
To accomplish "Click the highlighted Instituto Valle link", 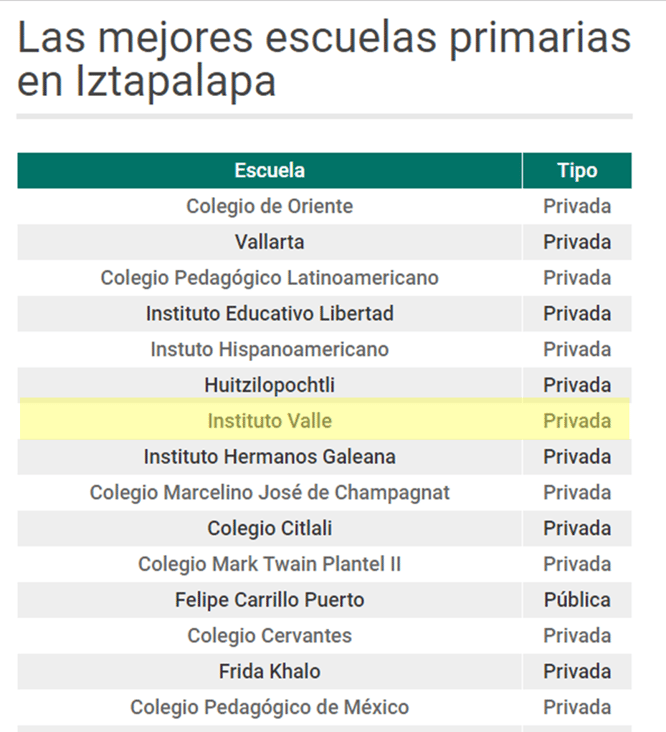I will 269,421.
